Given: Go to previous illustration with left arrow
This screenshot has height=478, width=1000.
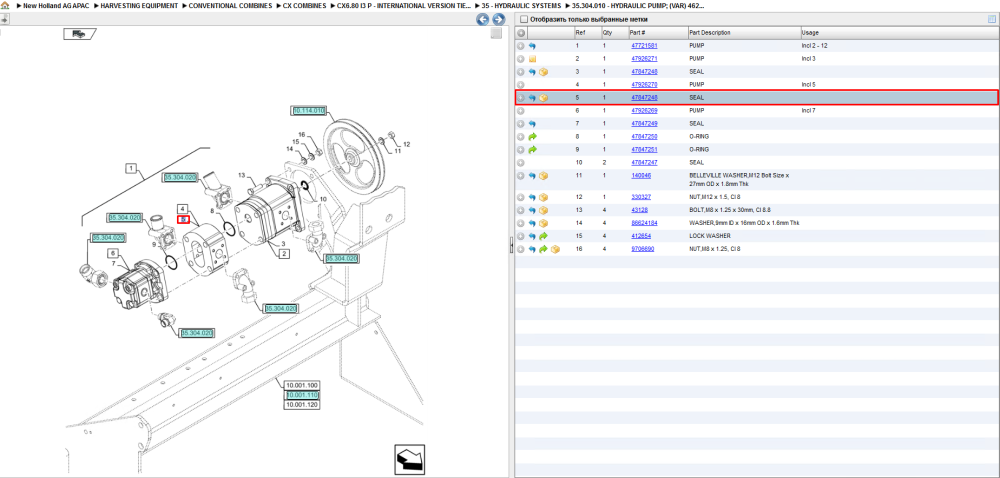Looking at the screenshot, I should tap(483, 19).
